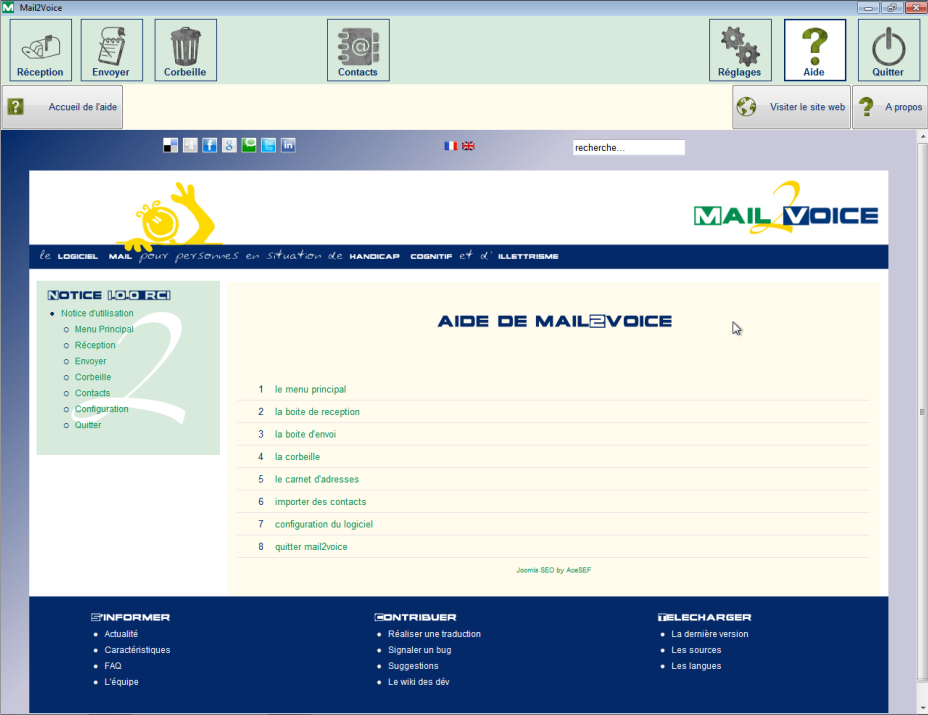
Task: Open help topic 'la corbeille'
Action: click(x=297, y=457)
